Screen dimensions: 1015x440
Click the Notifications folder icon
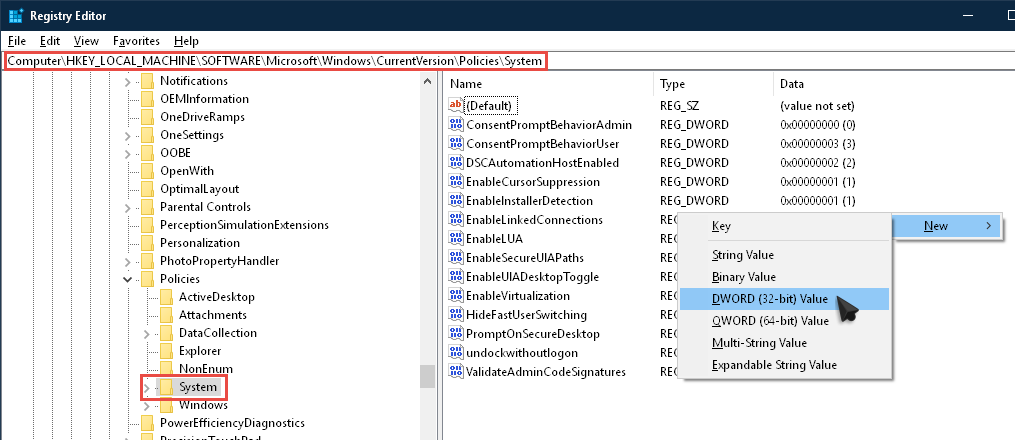(x=148, y=81)
